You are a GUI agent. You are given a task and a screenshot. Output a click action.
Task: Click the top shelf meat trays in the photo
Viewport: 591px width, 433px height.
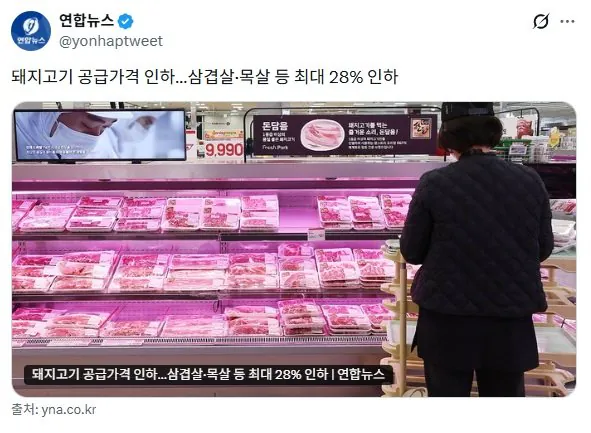tap(211, 213)
